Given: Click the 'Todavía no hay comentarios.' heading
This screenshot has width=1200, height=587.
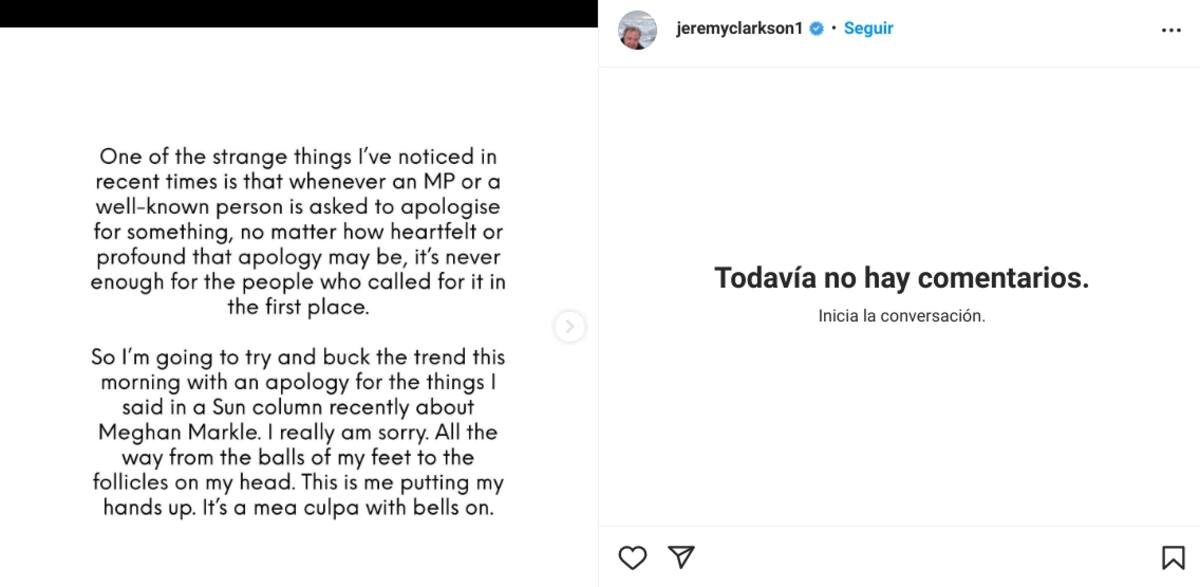Looking at the screenshot, I should click(x=901, y=278).
